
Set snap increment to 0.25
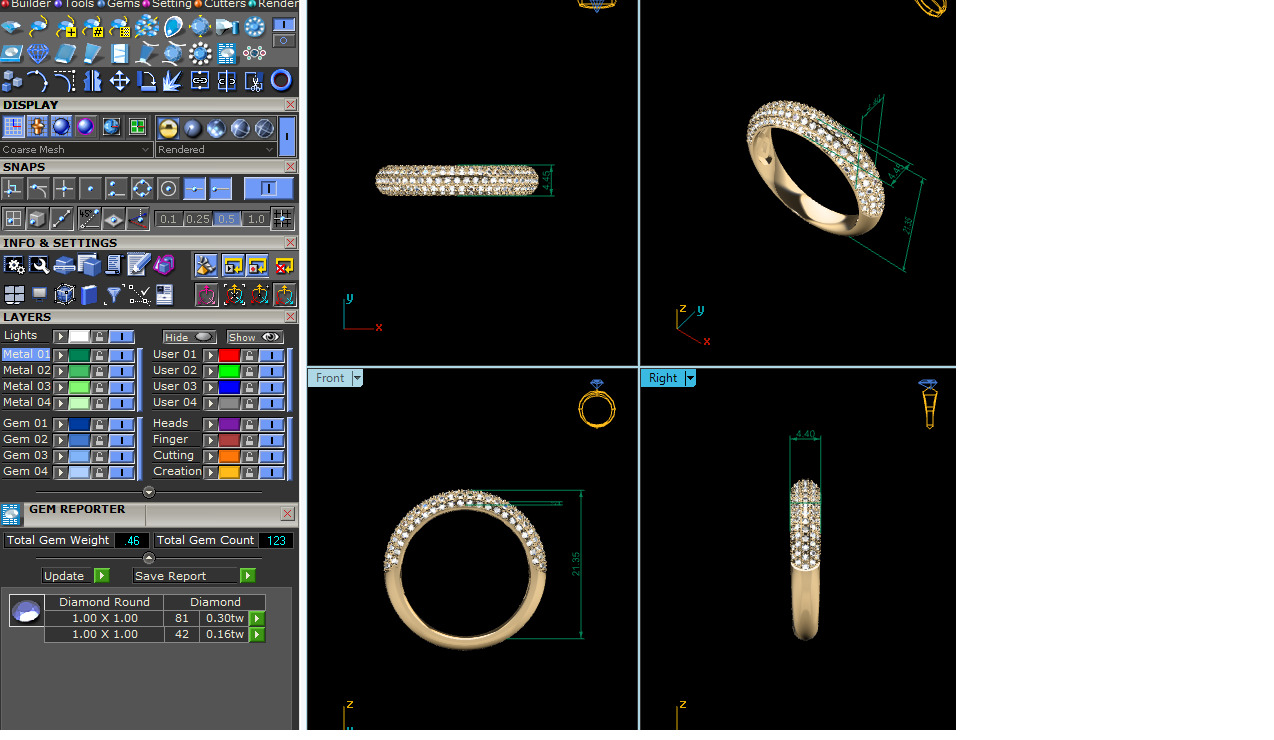click(x=198, y=219)
